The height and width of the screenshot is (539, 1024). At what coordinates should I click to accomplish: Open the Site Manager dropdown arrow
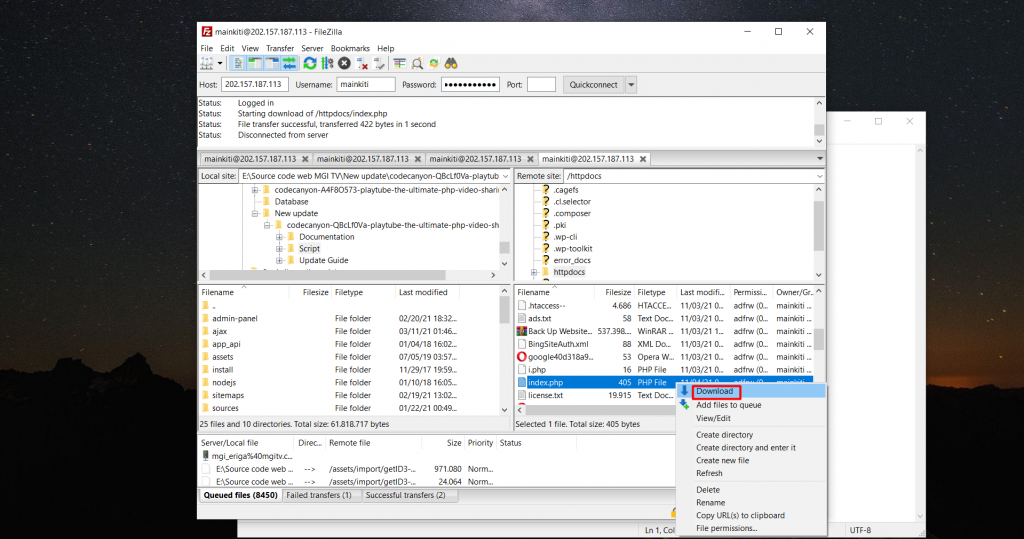(220, 63)
